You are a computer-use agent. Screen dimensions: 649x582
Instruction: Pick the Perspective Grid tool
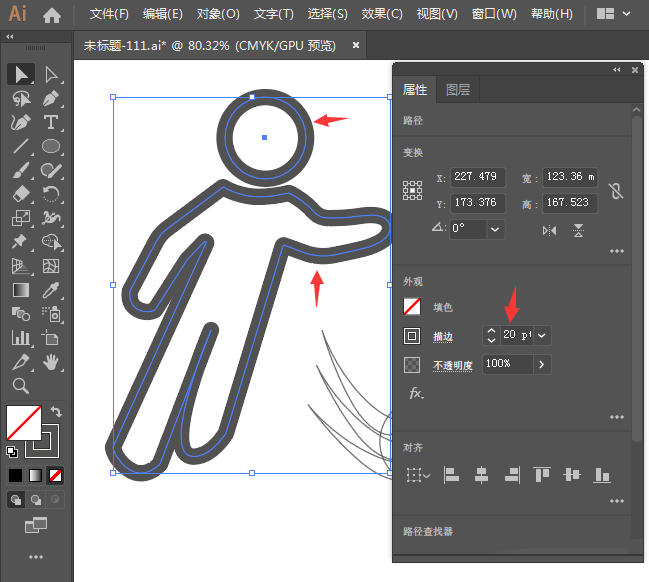coord(21,266)
